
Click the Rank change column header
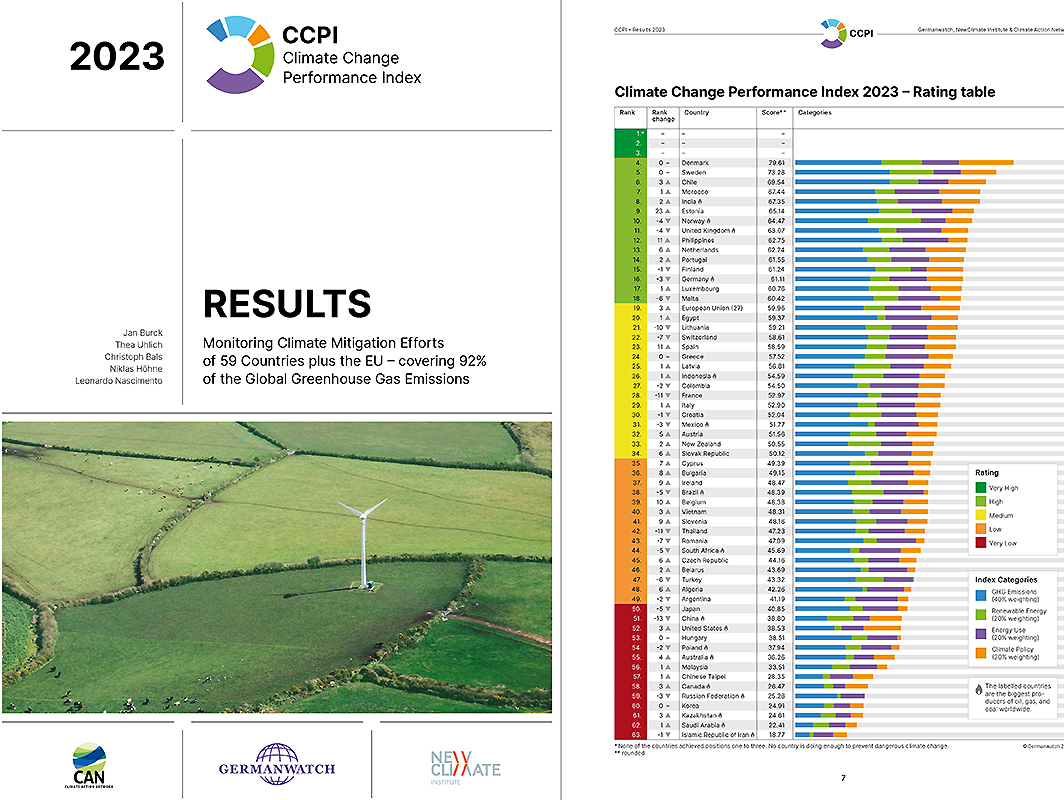tap(662, 116)
